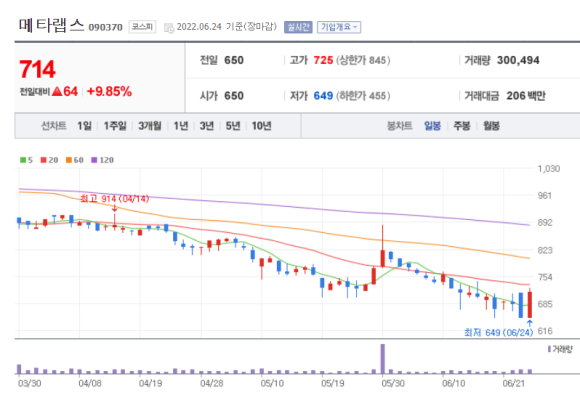The width and height of the screenshot is (580, 400).
Task: Click the 최고 914 (04/14) high marker
Action: [x=115, y=199]
